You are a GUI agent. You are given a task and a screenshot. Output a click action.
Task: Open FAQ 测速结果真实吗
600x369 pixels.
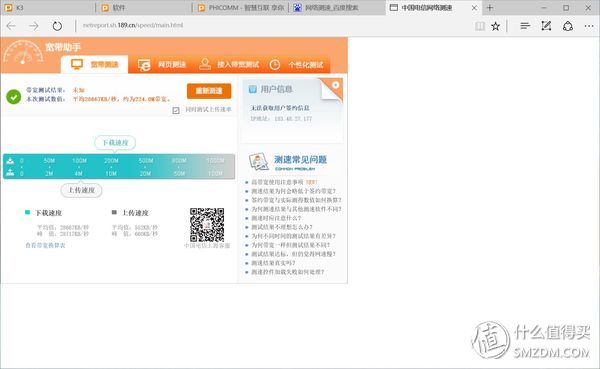point(273,263)
